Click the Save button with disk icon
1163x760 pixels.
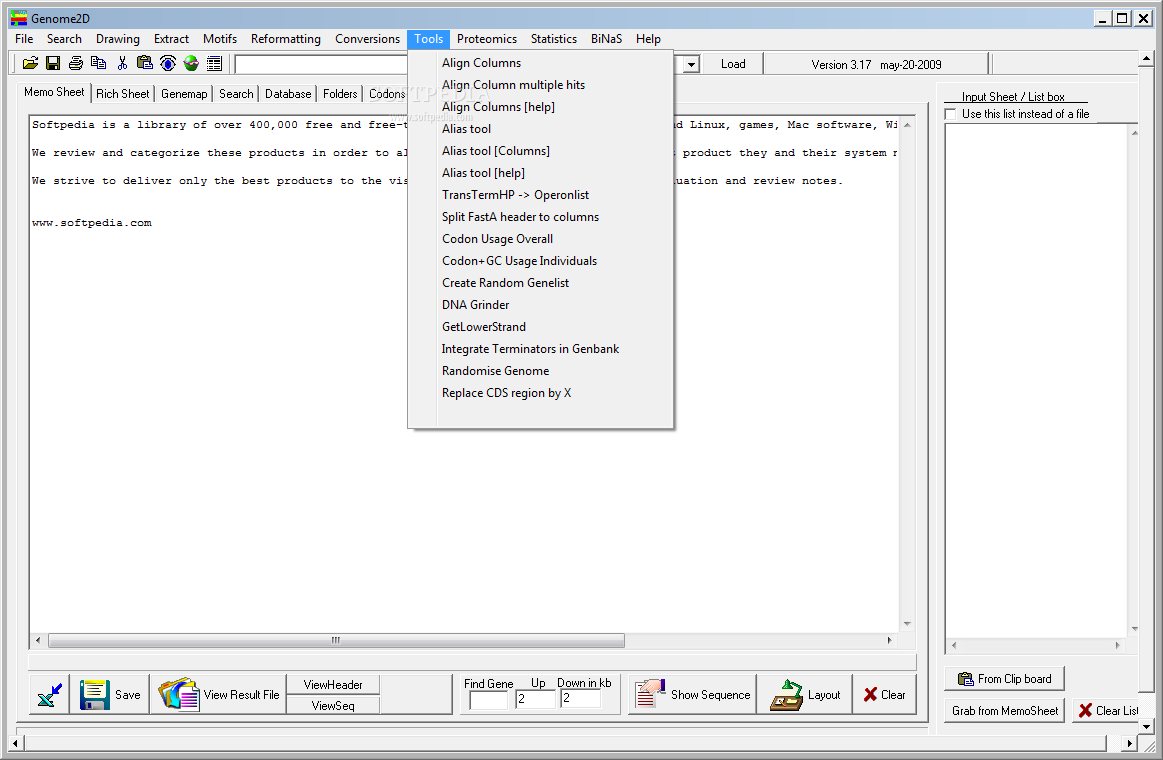click(x=110, y=695)
